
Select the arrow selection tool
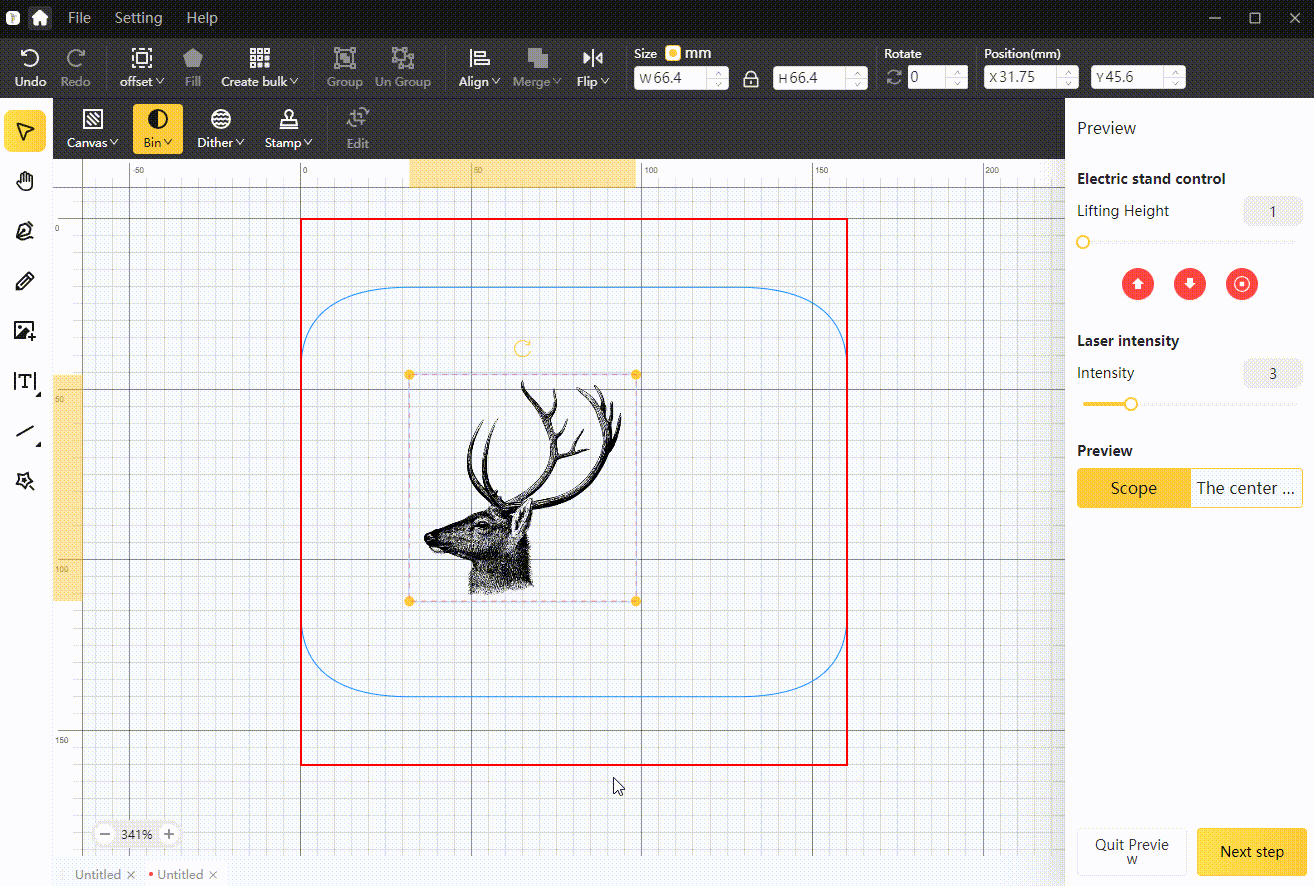click(25, 132)
